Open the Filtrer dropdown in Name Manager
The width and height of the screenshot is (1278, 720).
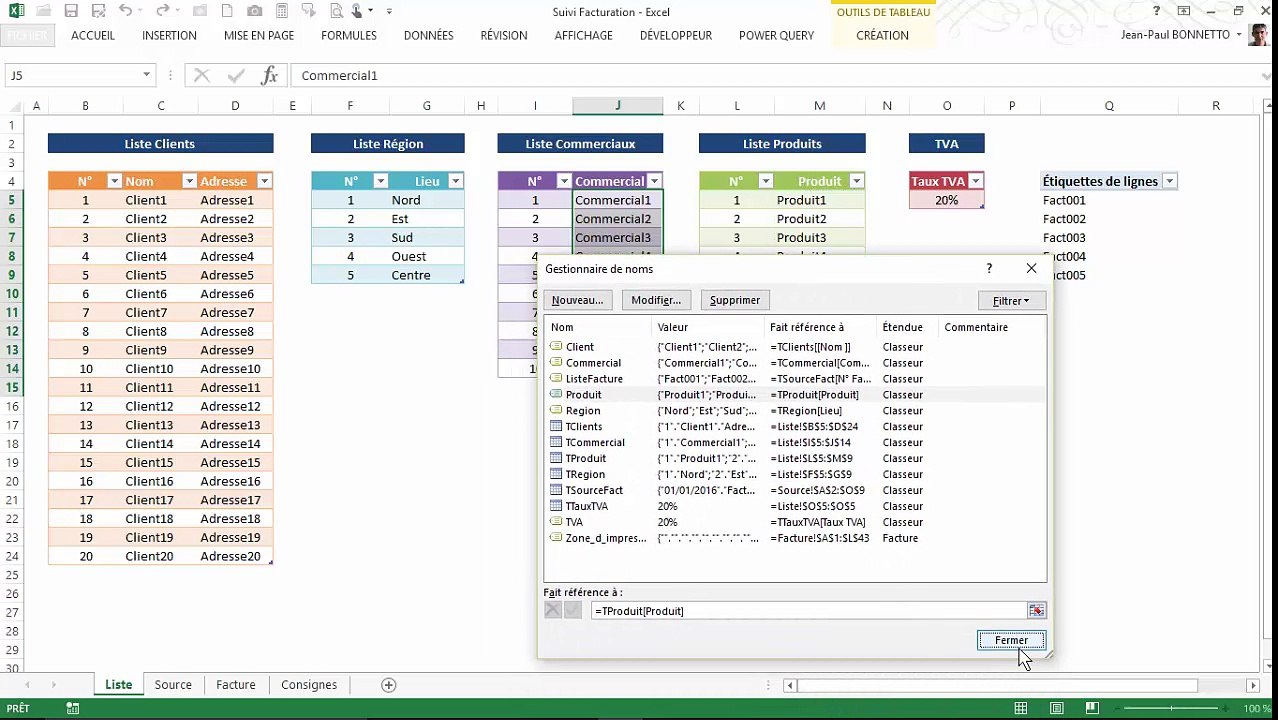point(1011,300)
